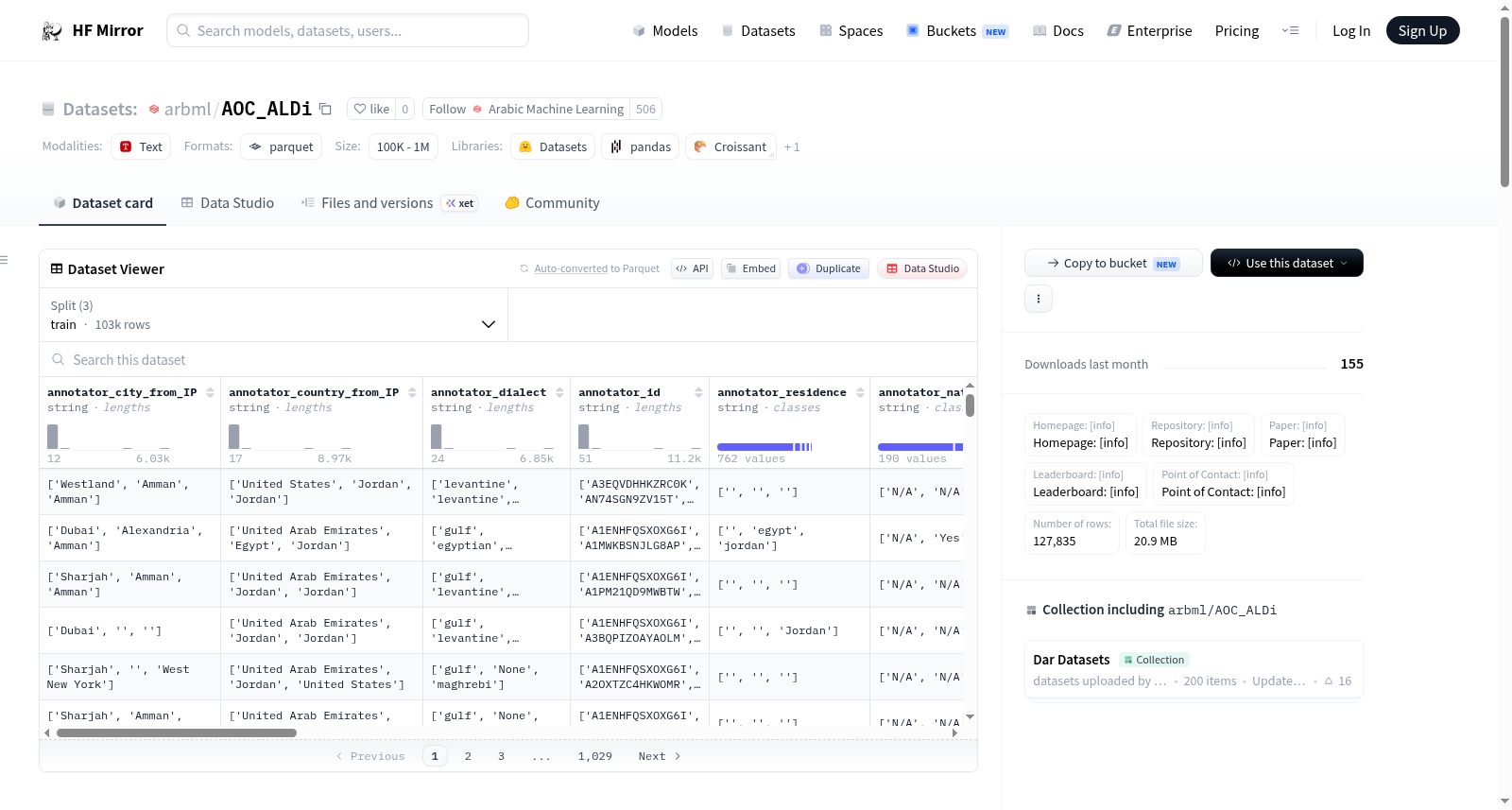Open the Docs menu item
This screenshot has height=810, width=1512.
click(1058, 31)
